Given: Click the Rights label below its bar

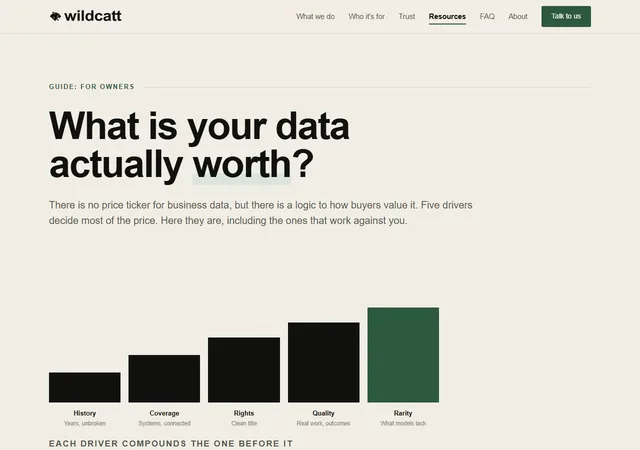Looking at the screenshot, I should pos(244,413).
